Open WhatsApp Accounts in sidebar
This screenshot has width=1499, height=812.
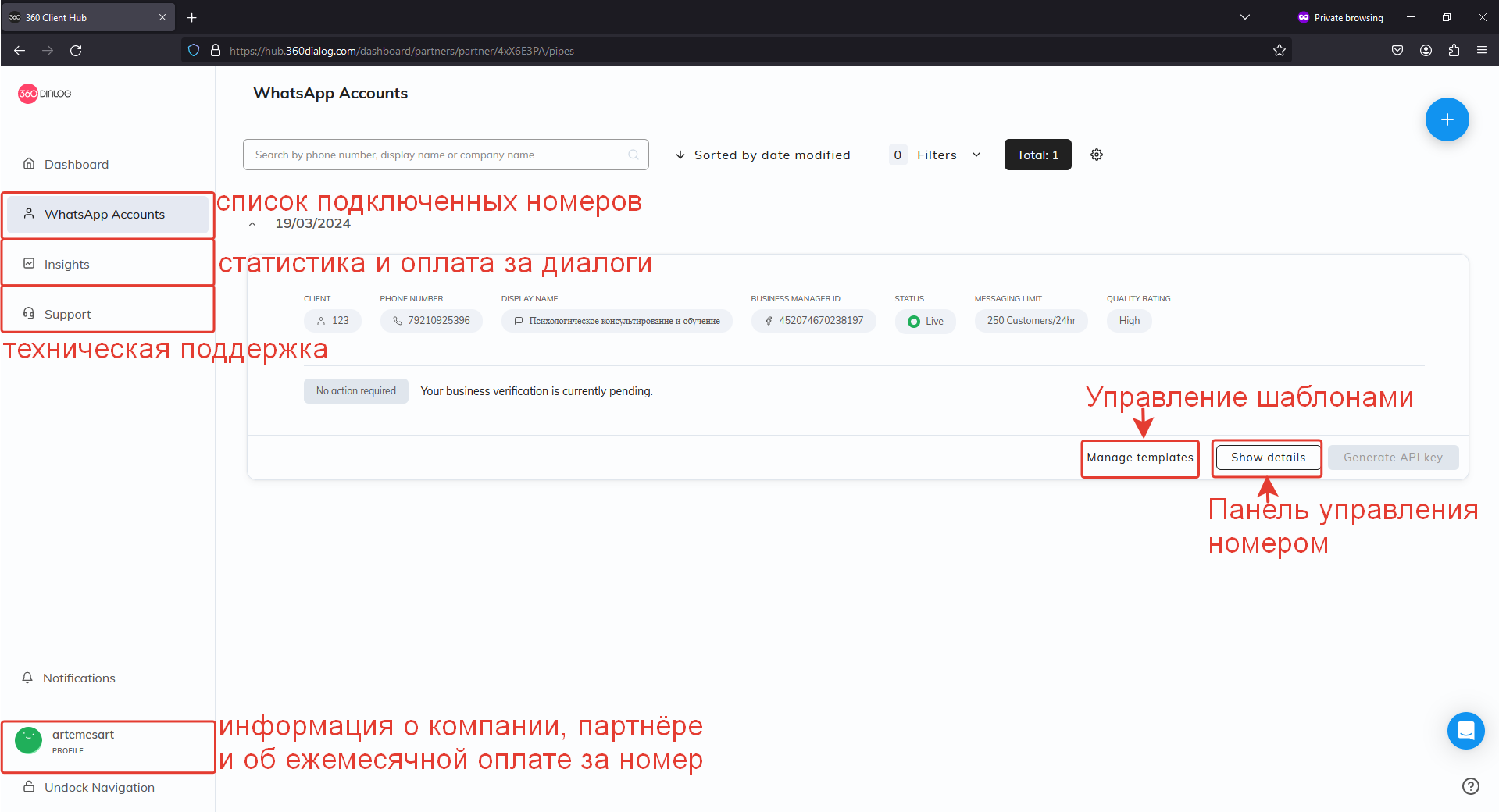[x=108, y=214]
